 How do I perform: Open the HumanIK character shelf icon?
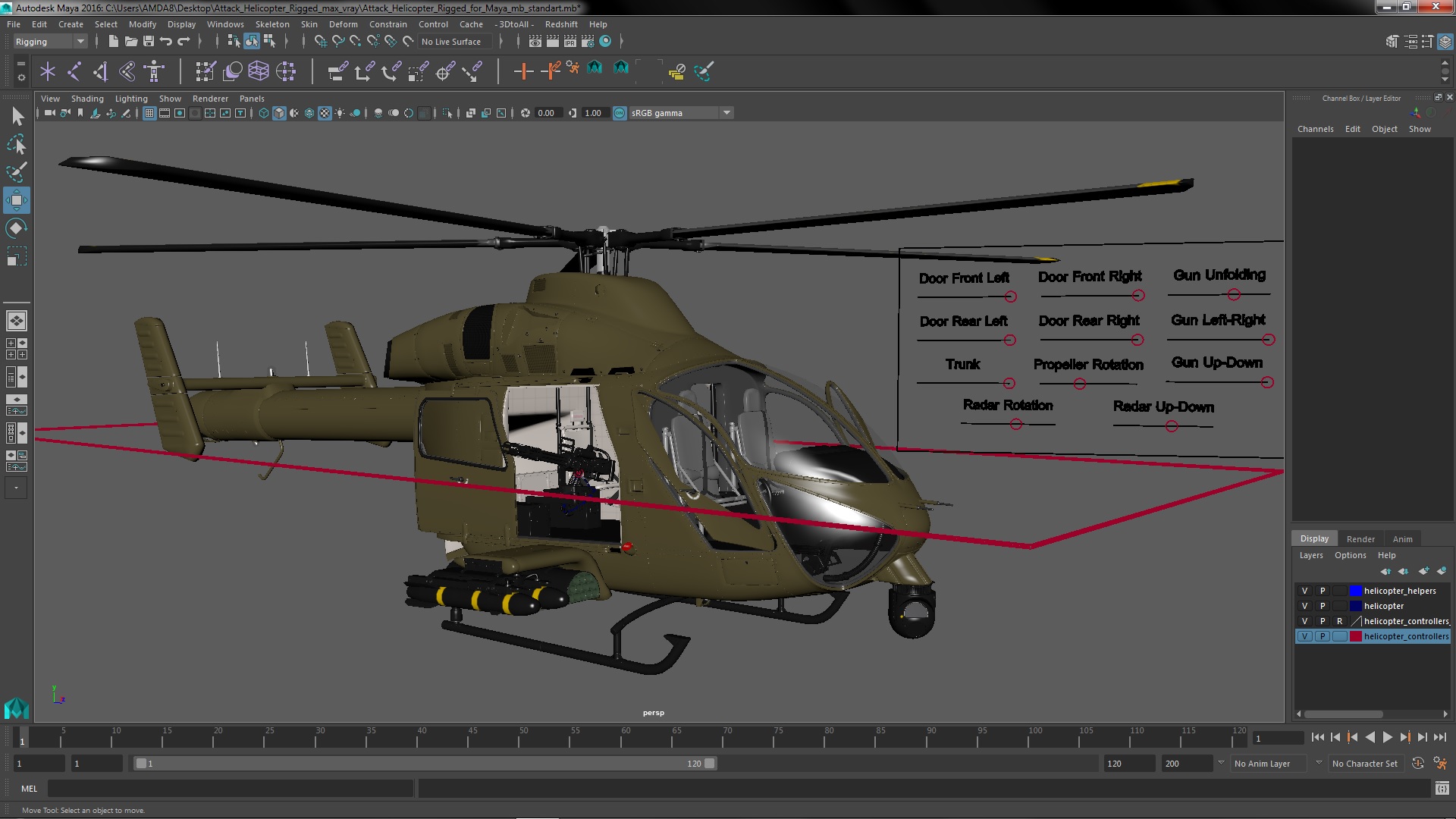154,72
